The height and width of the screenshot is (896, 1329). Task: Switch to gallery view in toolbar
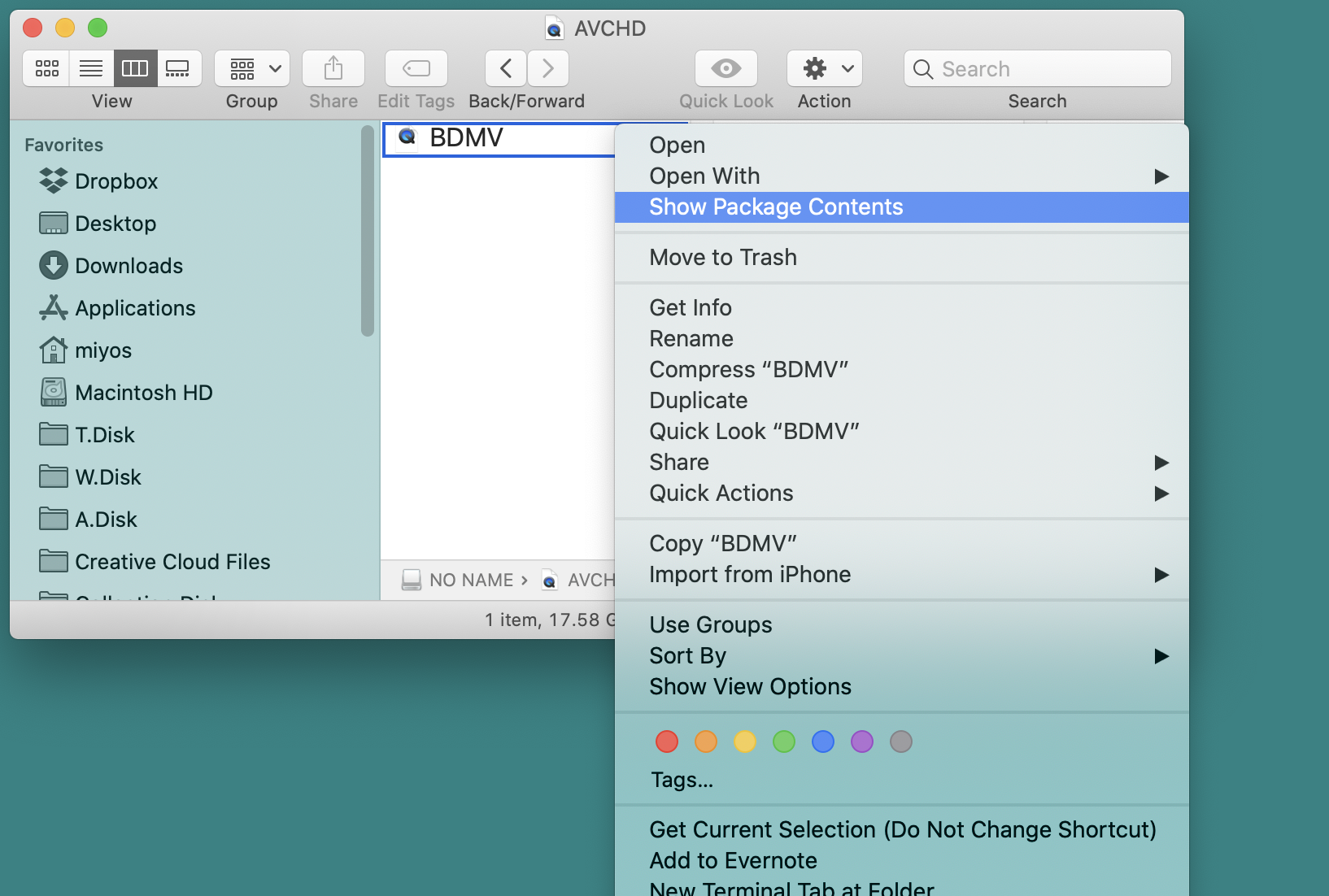[178, 68]
